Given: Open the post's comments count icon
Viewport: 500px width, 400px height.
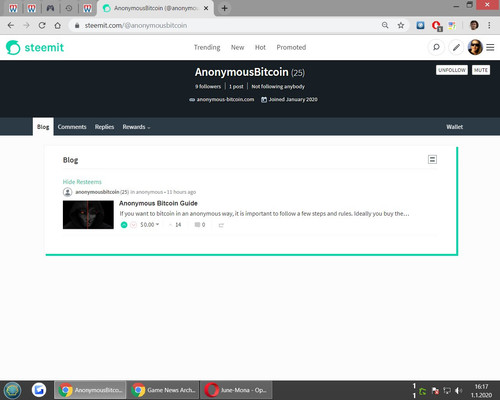Looking at the screenshot, I should 200,225.
